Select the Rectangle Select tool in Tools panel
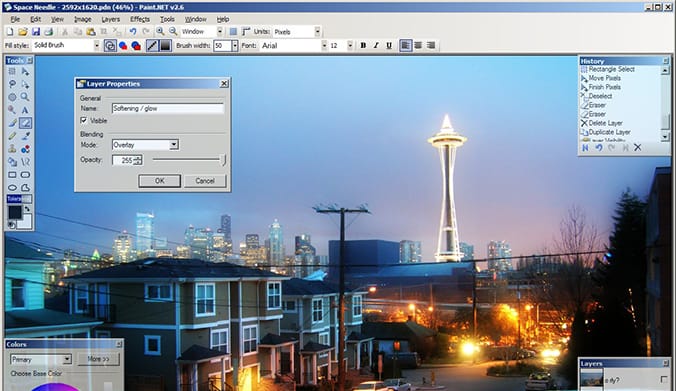This screenshot has width=676, height=391. tap(12, 72)
